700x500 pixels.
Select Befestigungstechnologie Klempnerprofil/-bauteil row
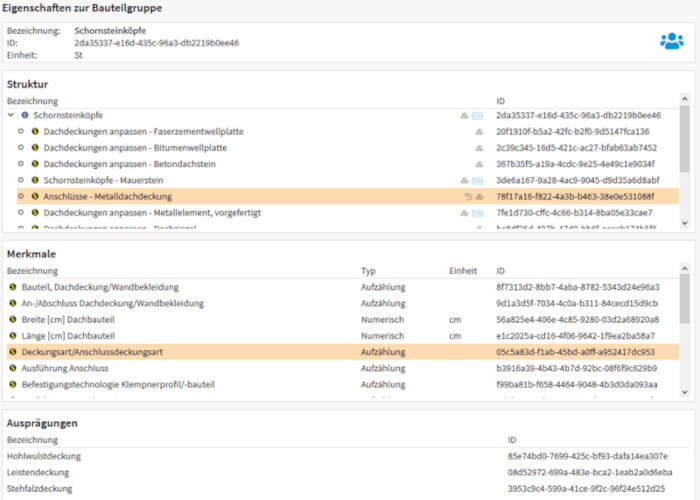click(x=343, y=384)
